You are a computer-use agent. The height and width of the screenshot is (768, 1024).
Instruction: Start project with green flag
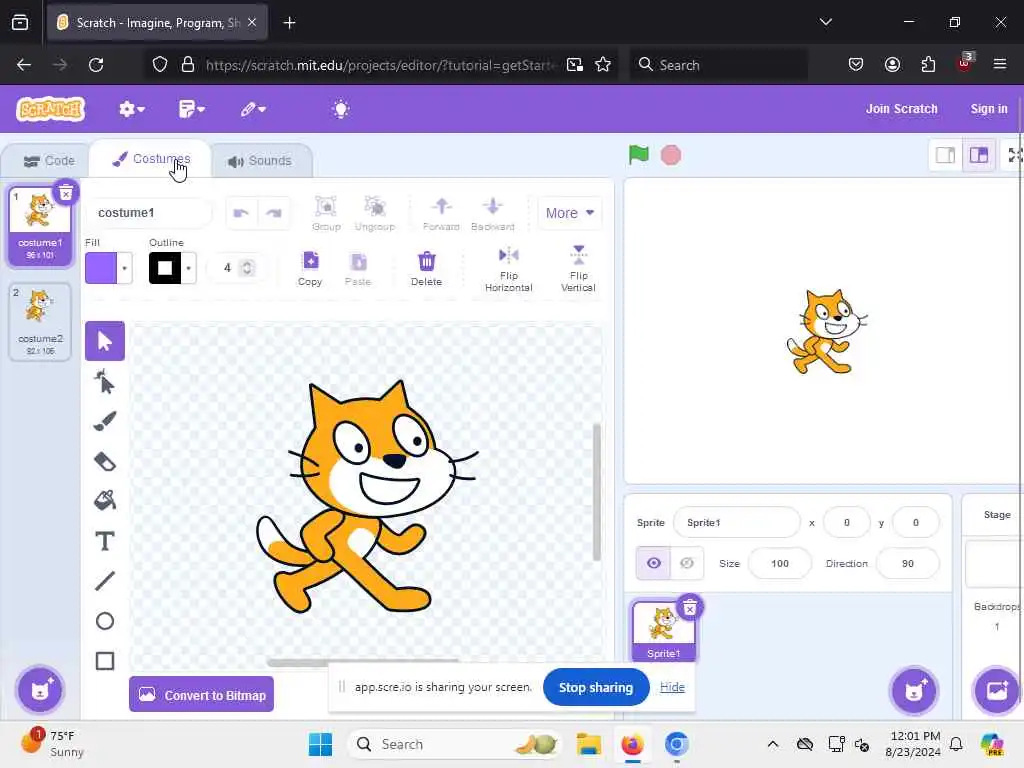pos(639,155)
